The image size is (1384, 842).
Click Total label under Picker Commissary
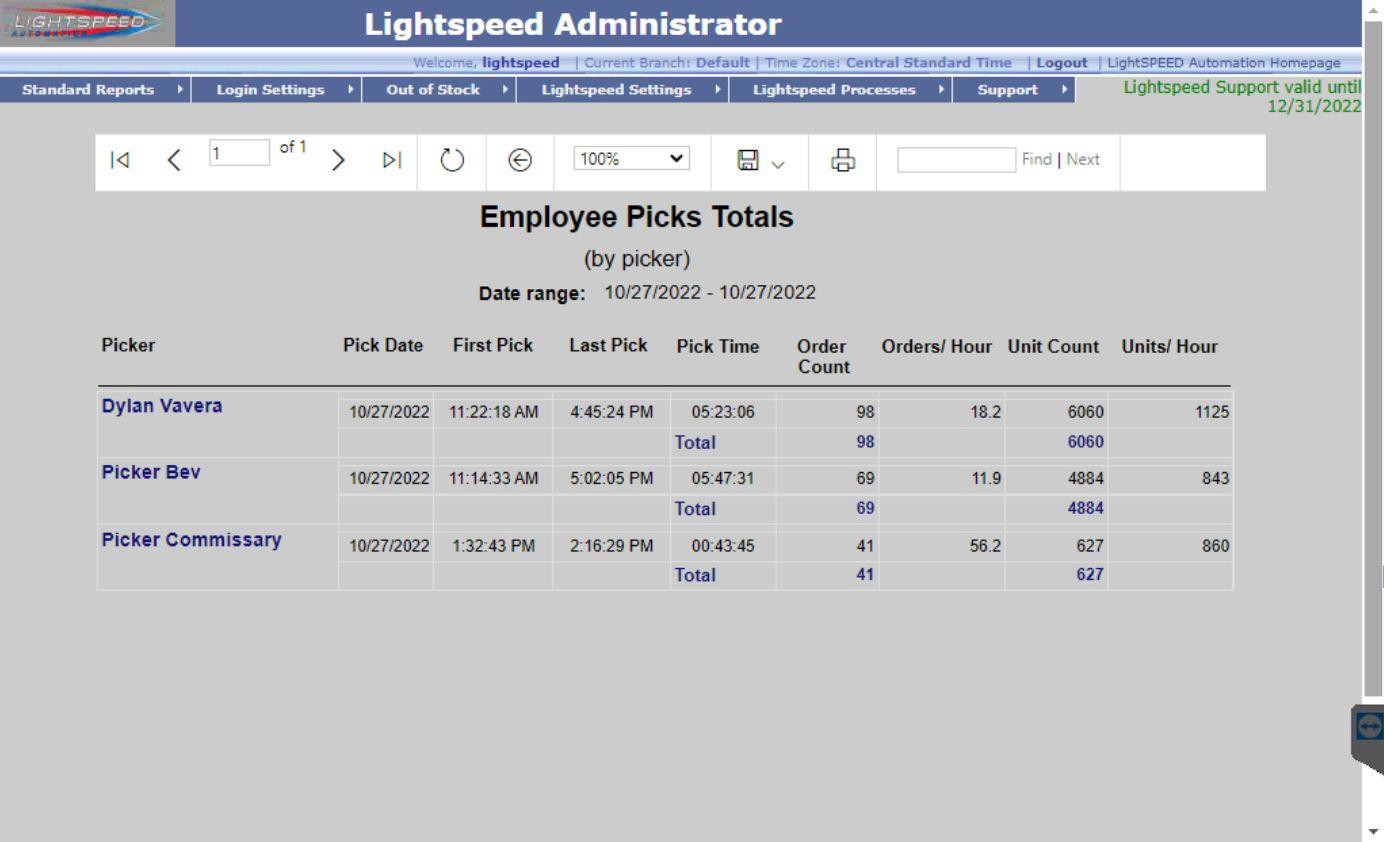695,575
